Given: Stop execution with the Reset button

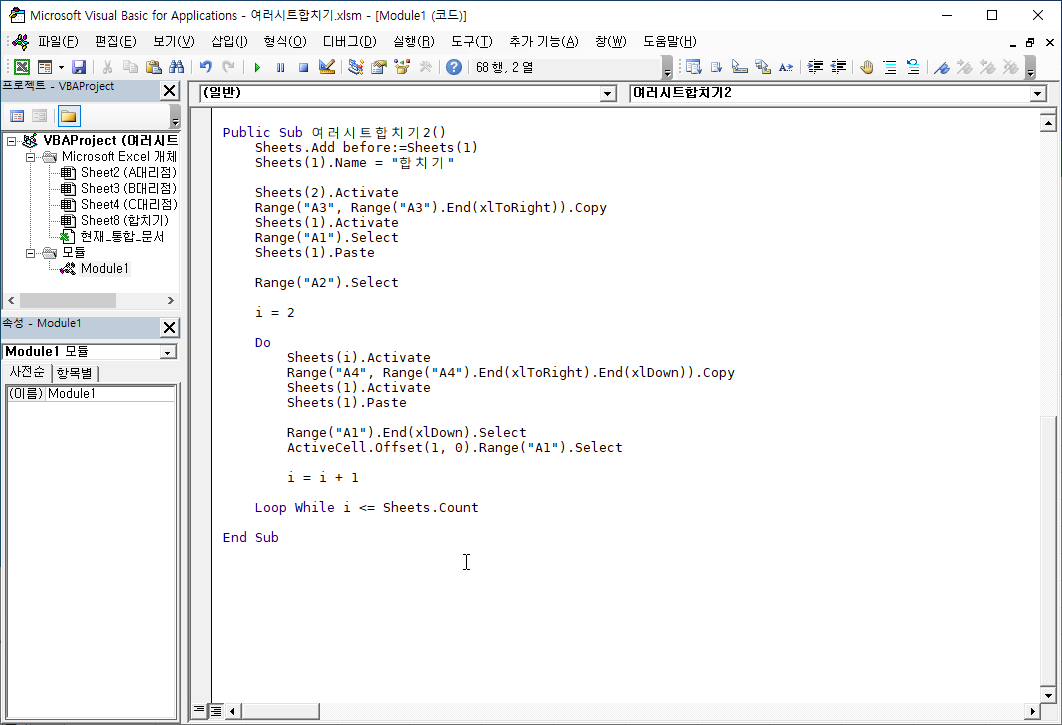Looking at the screenshot, I should point(303,67).
